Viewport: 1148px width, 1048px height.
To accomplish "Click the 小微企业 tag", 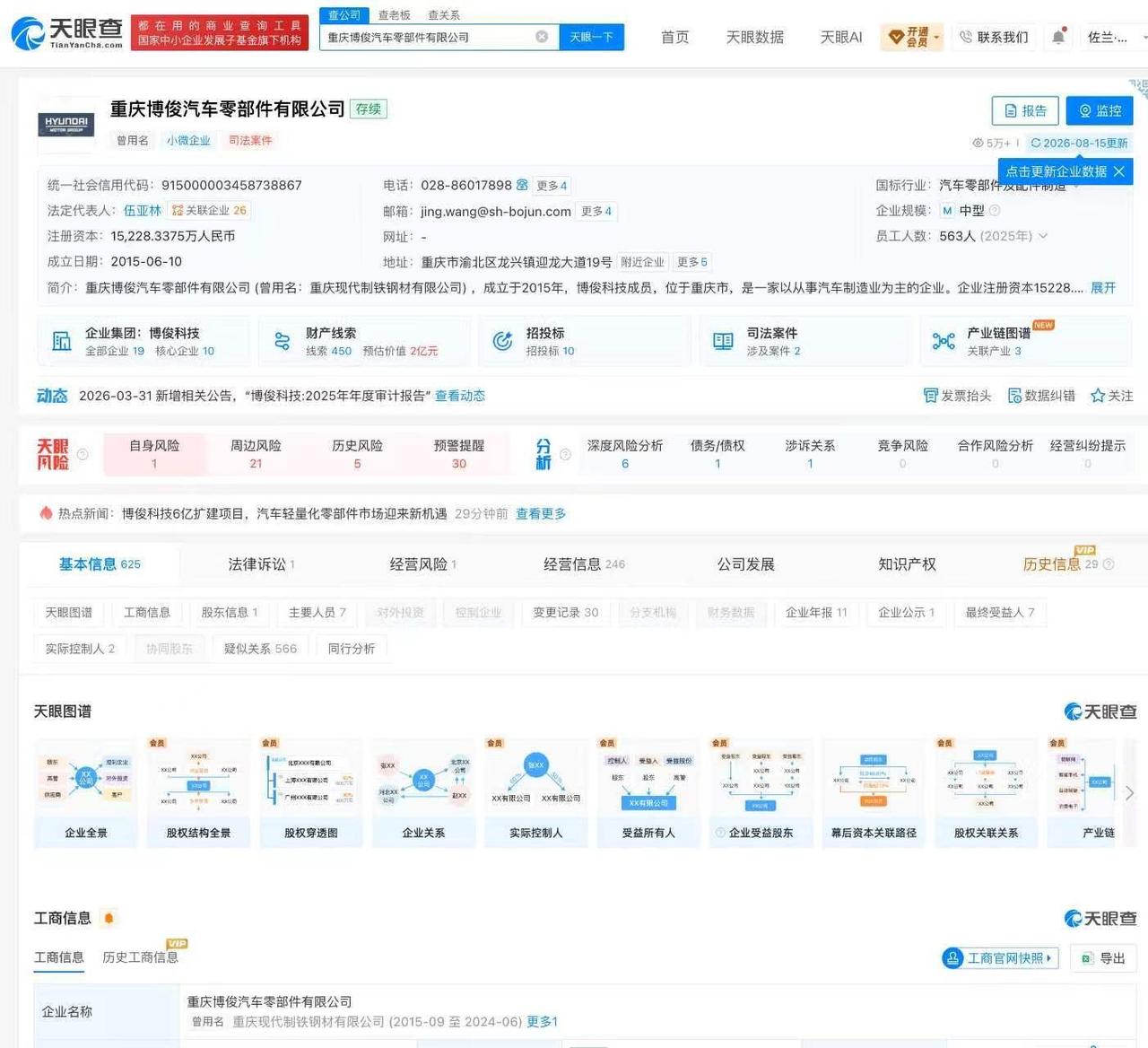I will tap(188, 141).
